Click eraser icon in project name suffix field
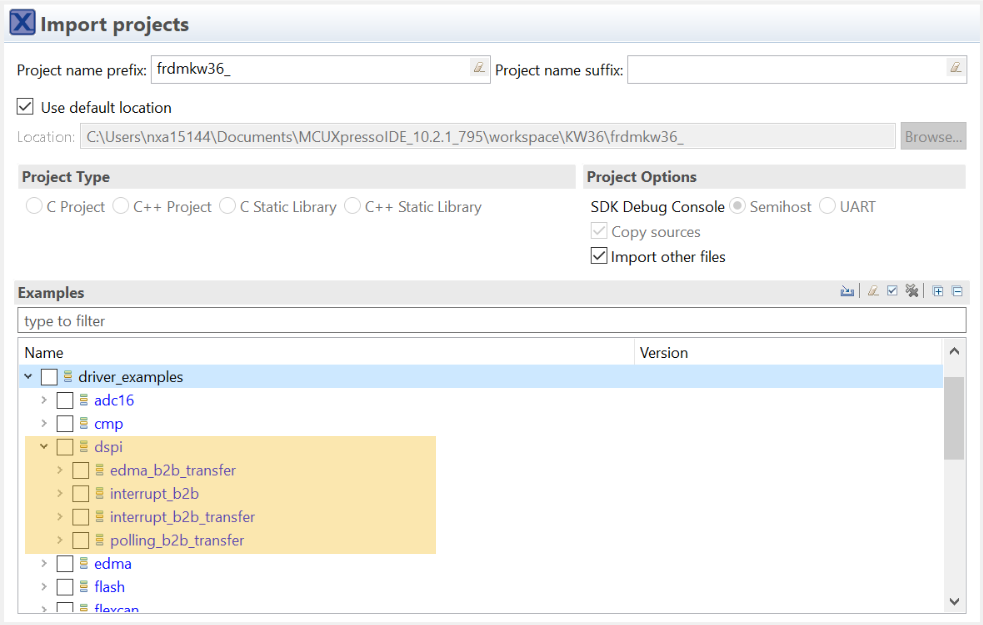This screenshot has width=983, height=625. (x=955, y=68)
